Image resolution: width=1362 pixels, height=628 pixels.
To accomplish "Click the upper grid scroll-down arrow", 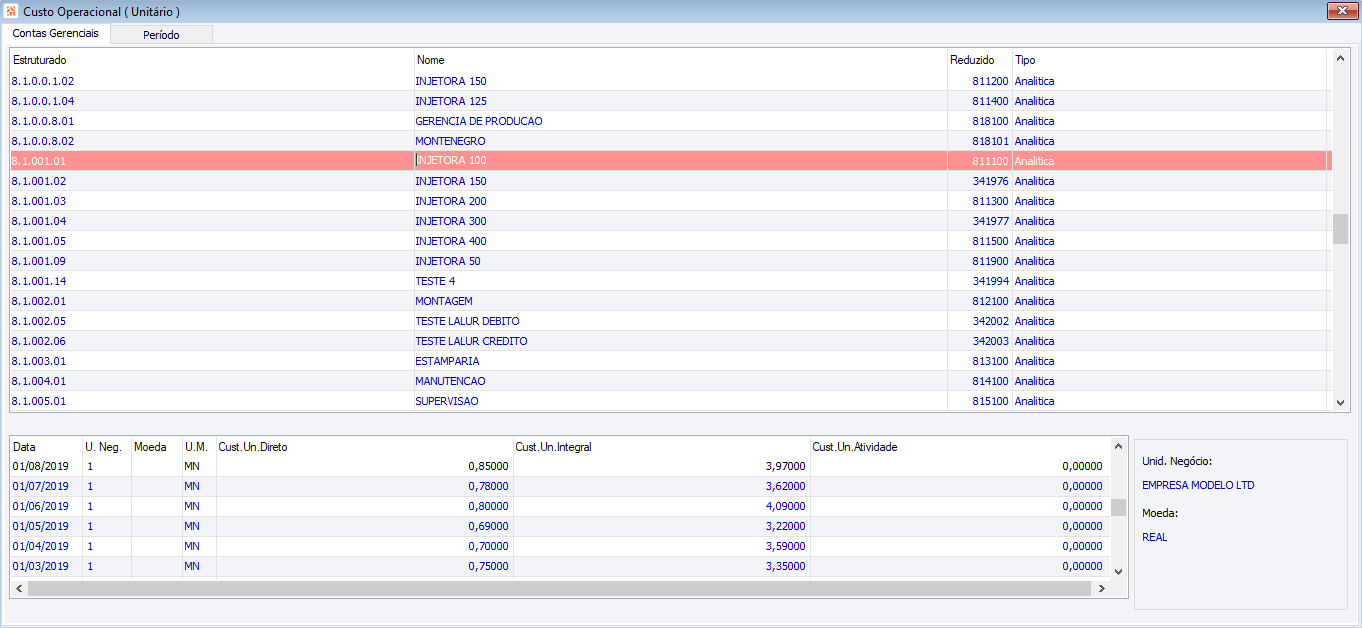I will [x=1341, y=402].
